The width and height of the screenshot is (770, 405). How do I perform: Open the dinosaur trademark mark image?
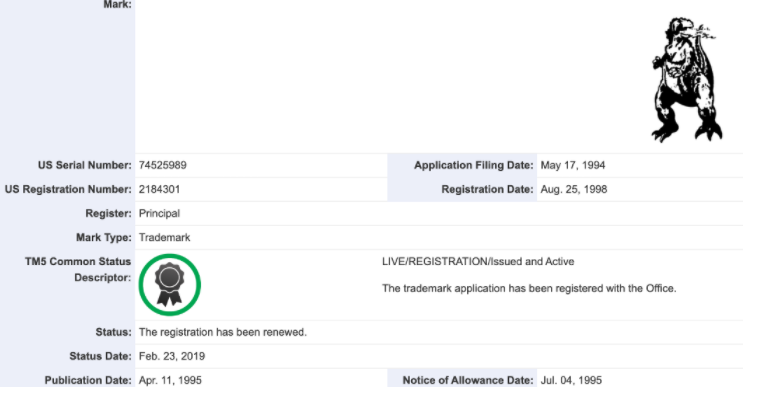point(687,80)
